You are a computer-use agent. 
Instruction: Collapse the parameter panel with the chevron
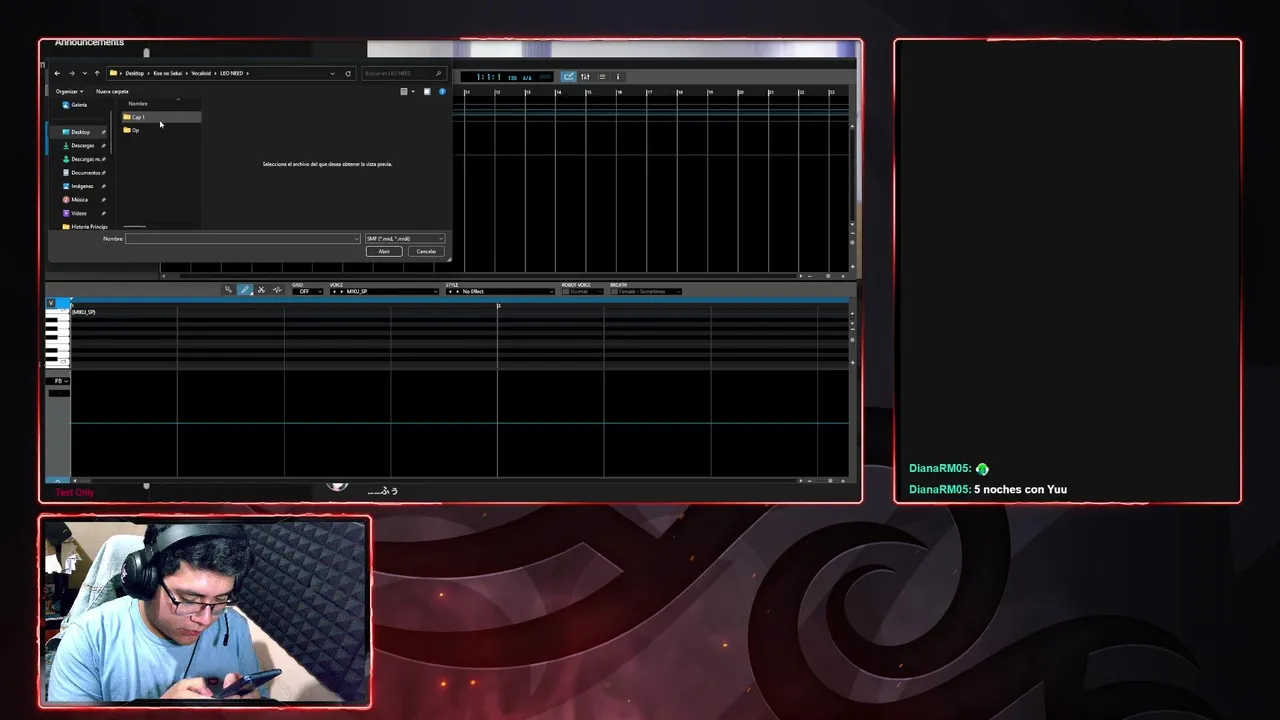coord(57,481)
